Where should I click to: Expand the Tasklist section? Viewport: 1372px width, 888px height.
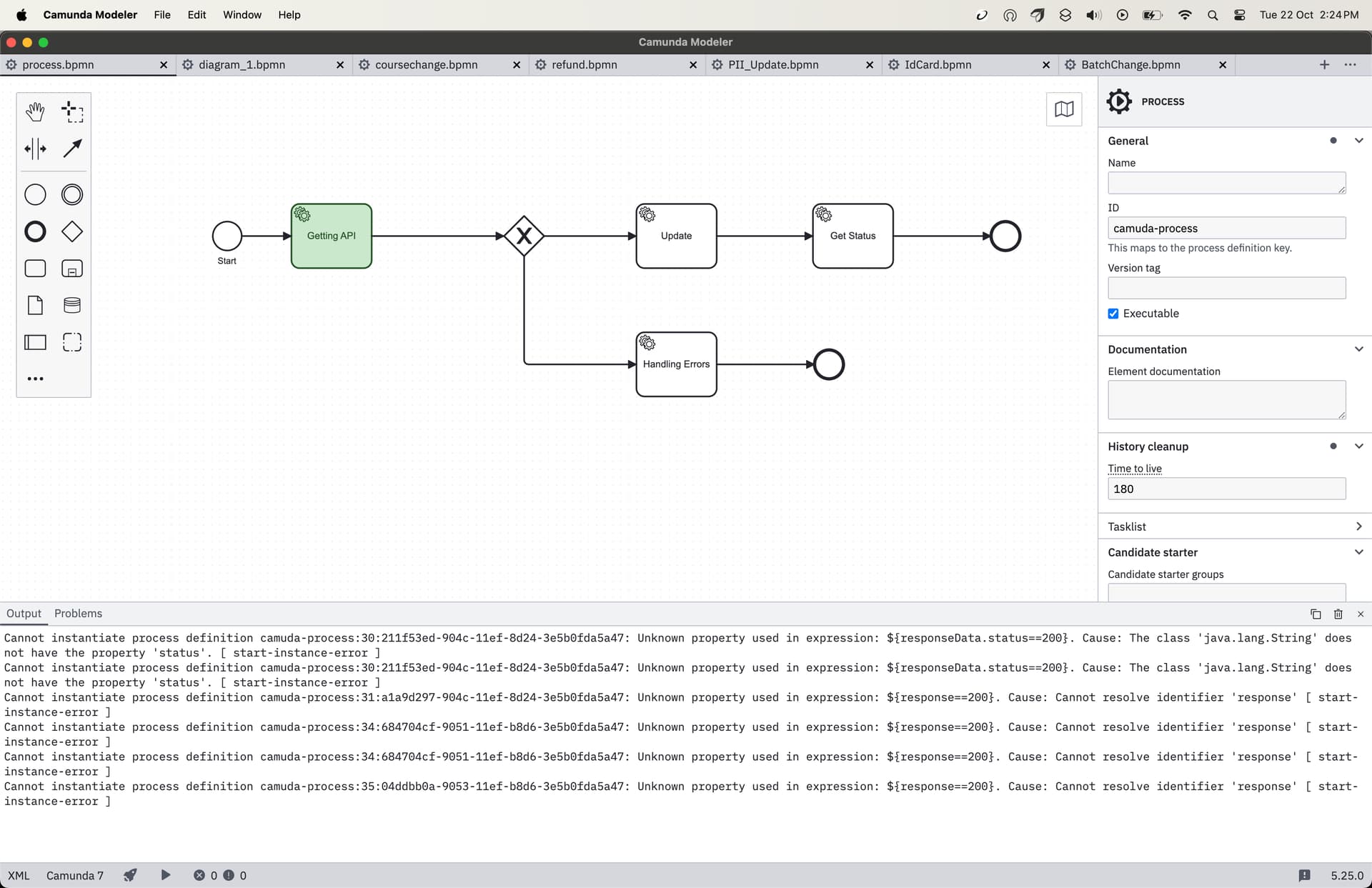click(x=1358, y=527)
